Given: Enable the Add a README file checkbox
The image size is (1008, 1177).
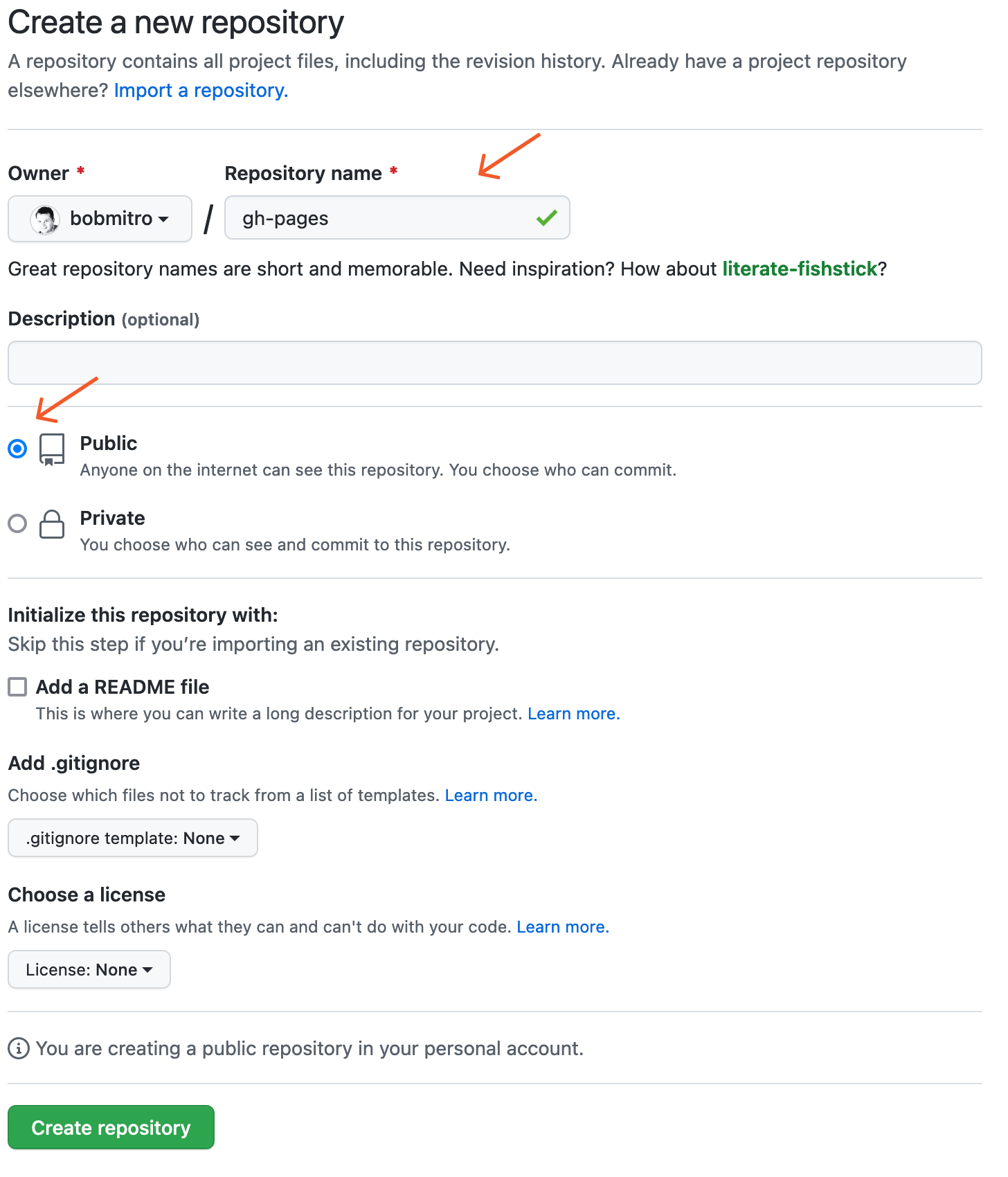Looking at the screenshot, I should 17,687.
